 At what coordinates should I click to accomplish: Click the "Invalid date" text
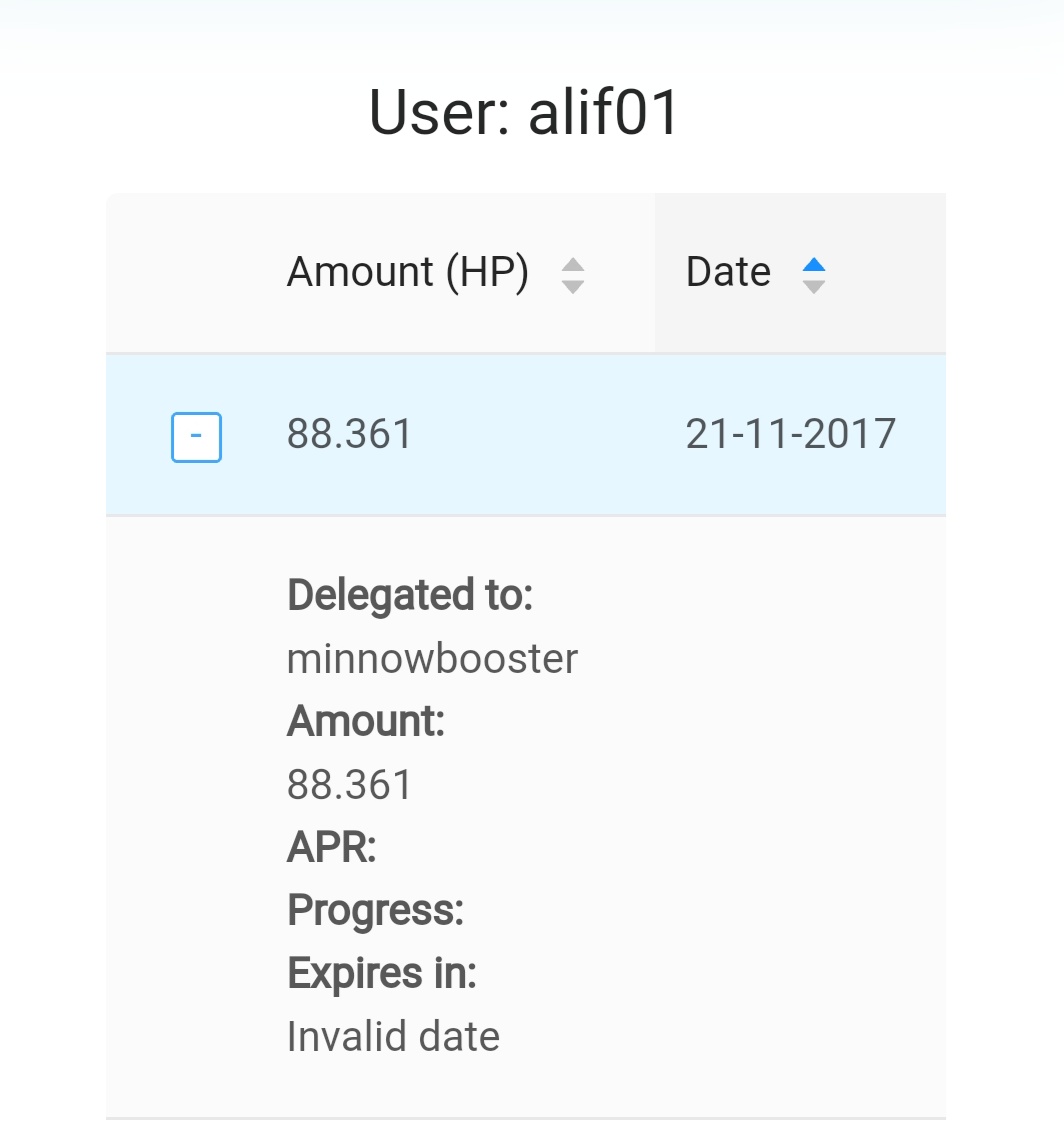click(x=393, y=1037)
